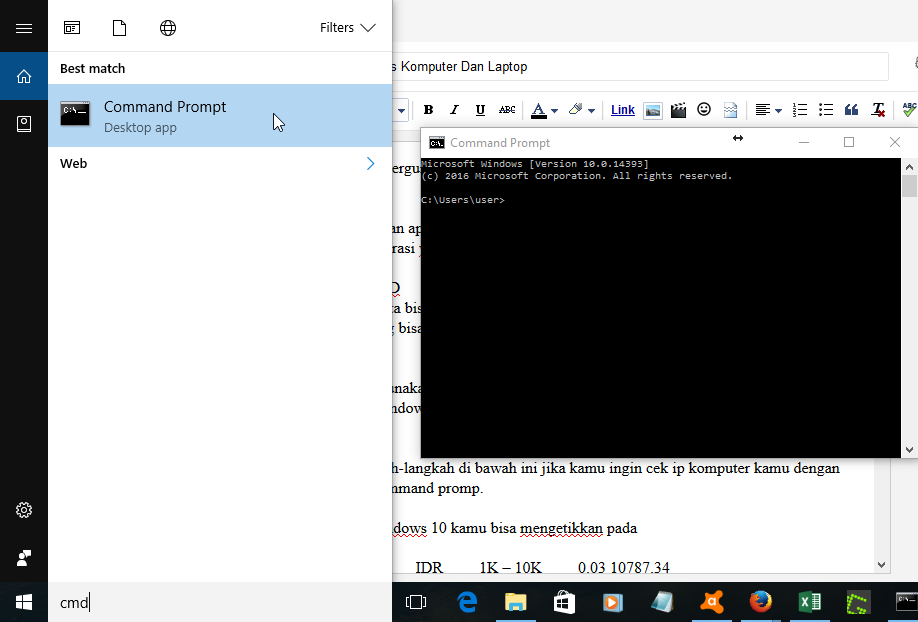
Task: Insert a hyperlink with the Link button
Action: [622, 110]
